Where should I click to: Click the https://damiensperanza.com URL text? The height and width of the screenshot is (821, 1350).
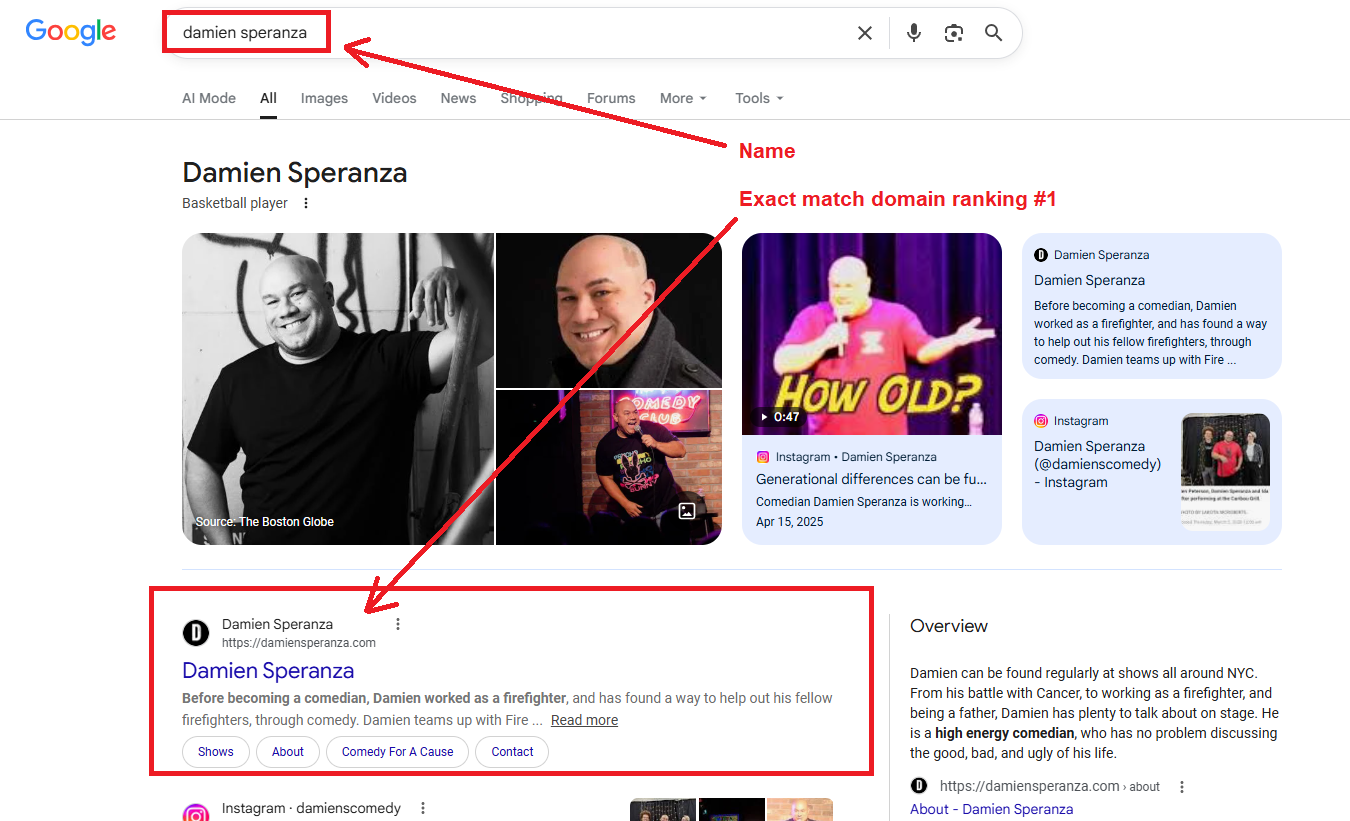[x=299, y=643]
